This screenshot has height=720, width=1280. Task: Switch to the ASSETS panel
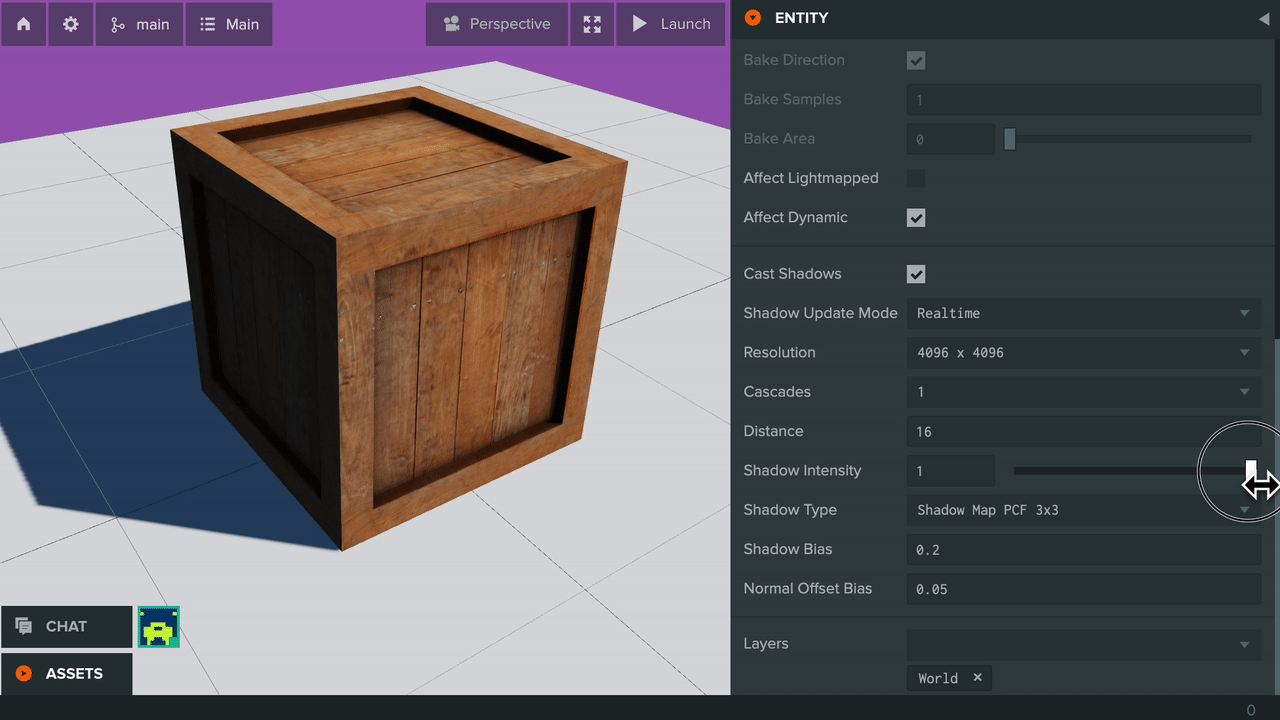[x=66, y=673]
